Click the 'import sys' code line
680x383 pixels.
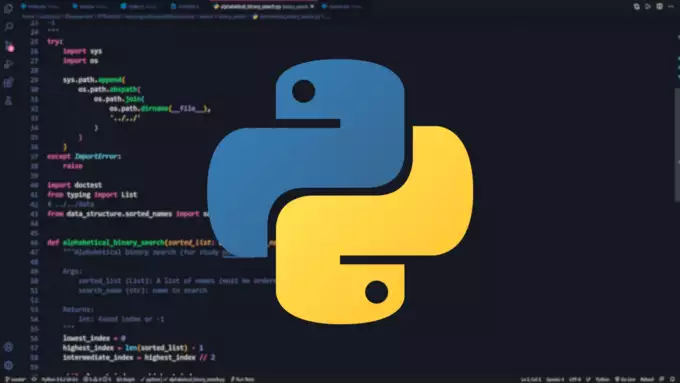(82, 51)
